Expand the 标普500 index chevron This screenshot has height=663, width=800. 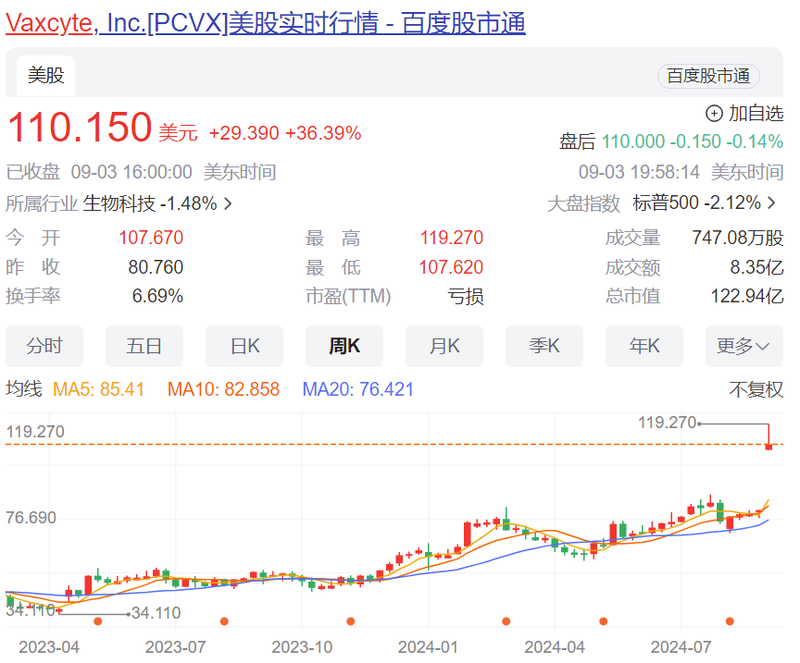[x=771, y=204]
